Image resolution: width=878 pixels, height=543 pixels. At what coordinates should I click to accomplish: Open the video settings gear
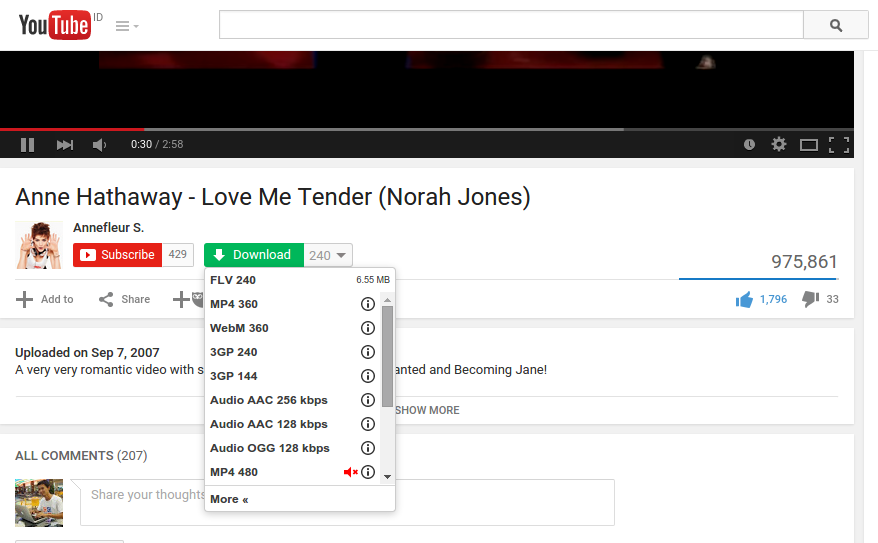[779, 144]
